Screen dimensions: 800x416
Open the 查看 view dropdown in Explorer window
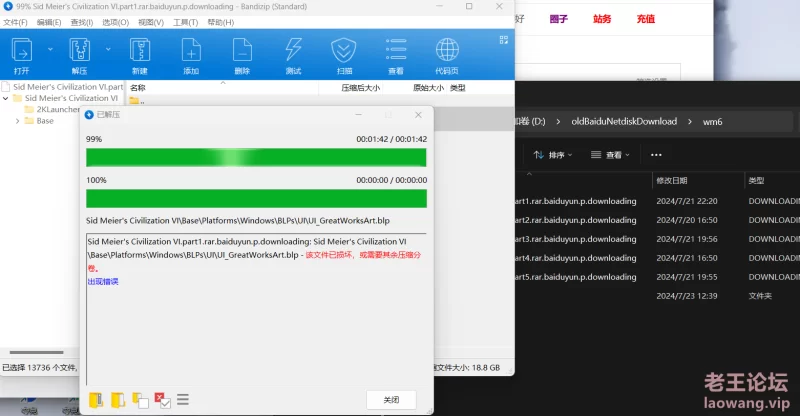[610, 155]
